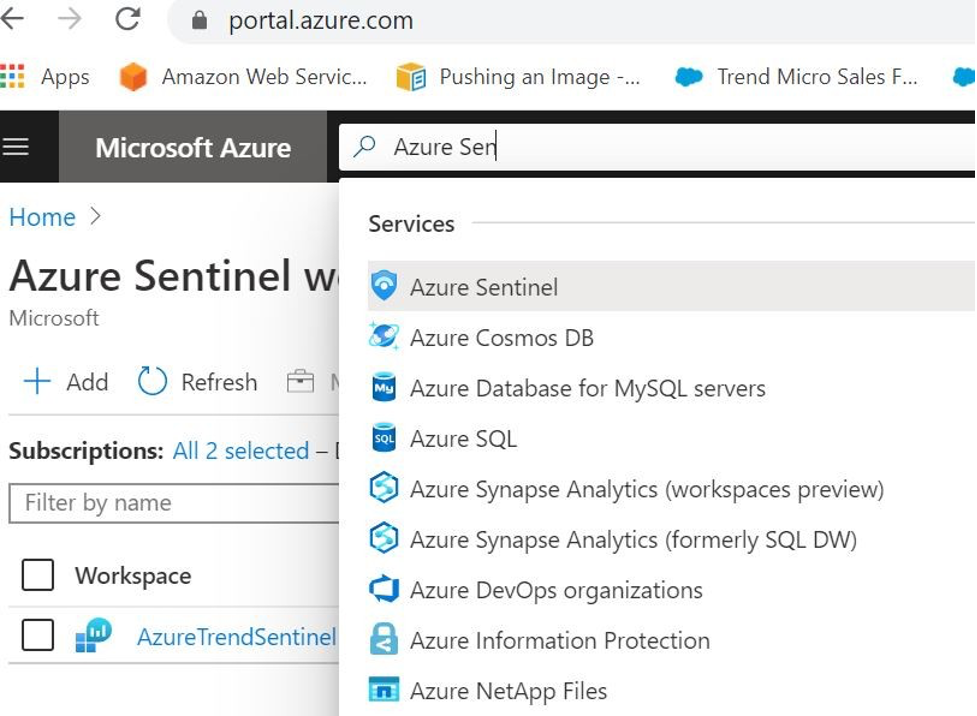This screenshot has height=716, width=977.
Task: Select Azure Synapse Analytics (formerly SQL DW)
Action: 671,539
